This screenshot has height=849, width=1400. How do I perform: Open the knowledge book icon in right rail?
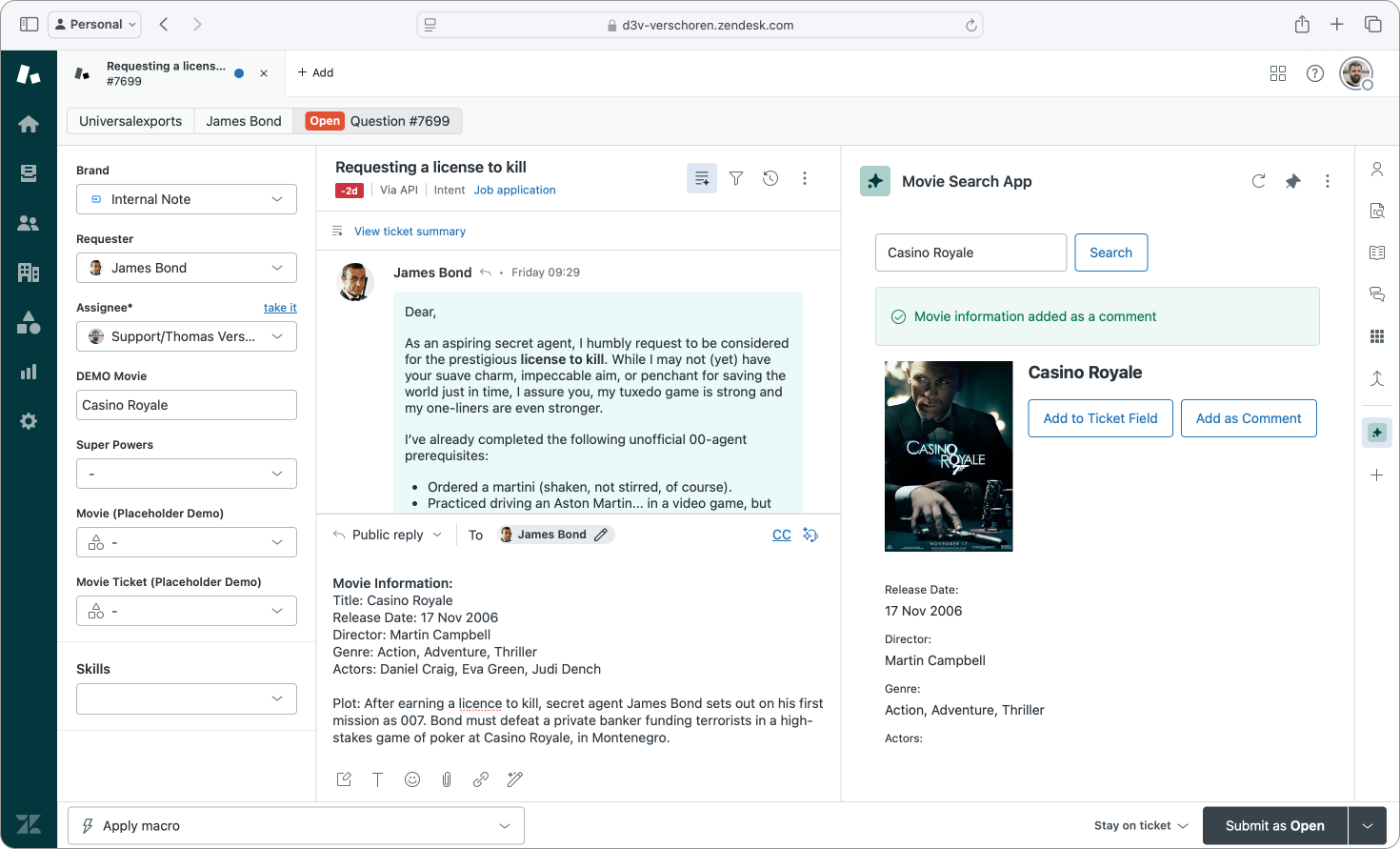(1377, 253)
